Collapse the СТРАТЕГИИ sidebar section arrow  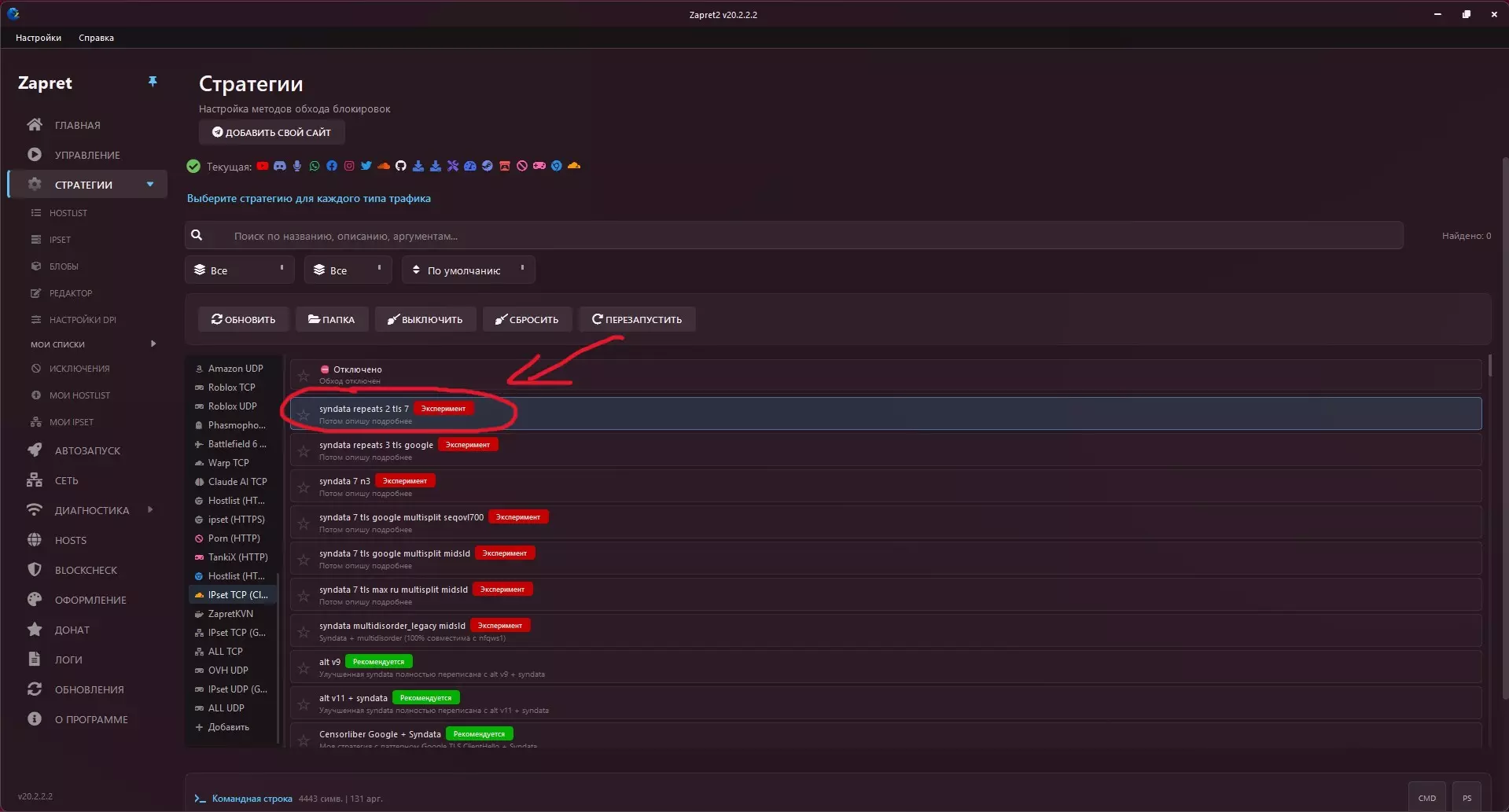(x=150, y=185)
